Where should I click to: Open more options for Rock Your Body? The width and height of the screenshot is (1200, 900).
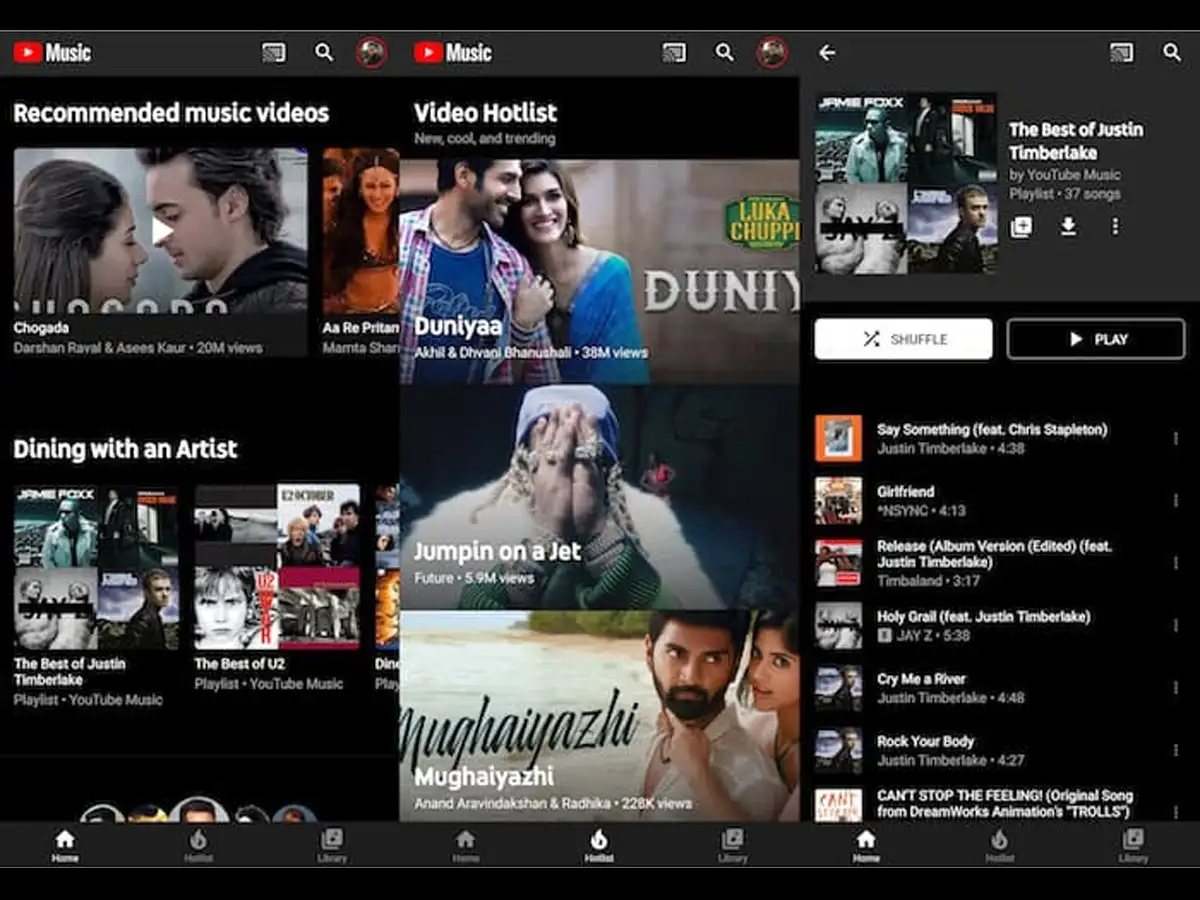1175,750
